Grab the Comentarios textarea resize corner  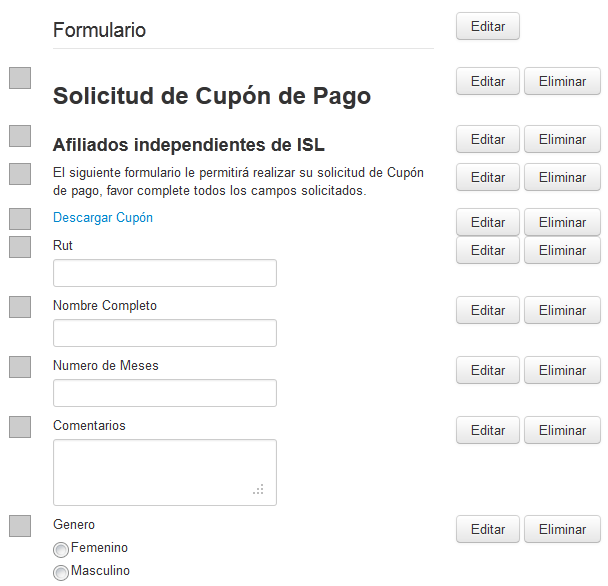coord(258,489)
